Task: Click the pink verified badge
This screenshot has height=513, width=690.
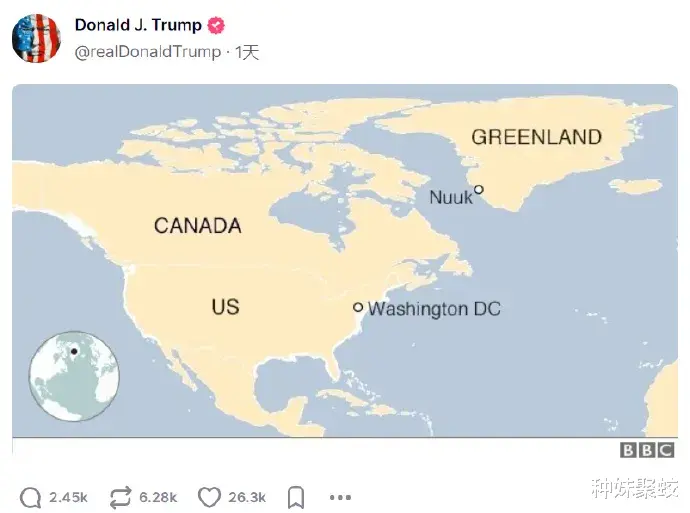Action: (215, 25)
